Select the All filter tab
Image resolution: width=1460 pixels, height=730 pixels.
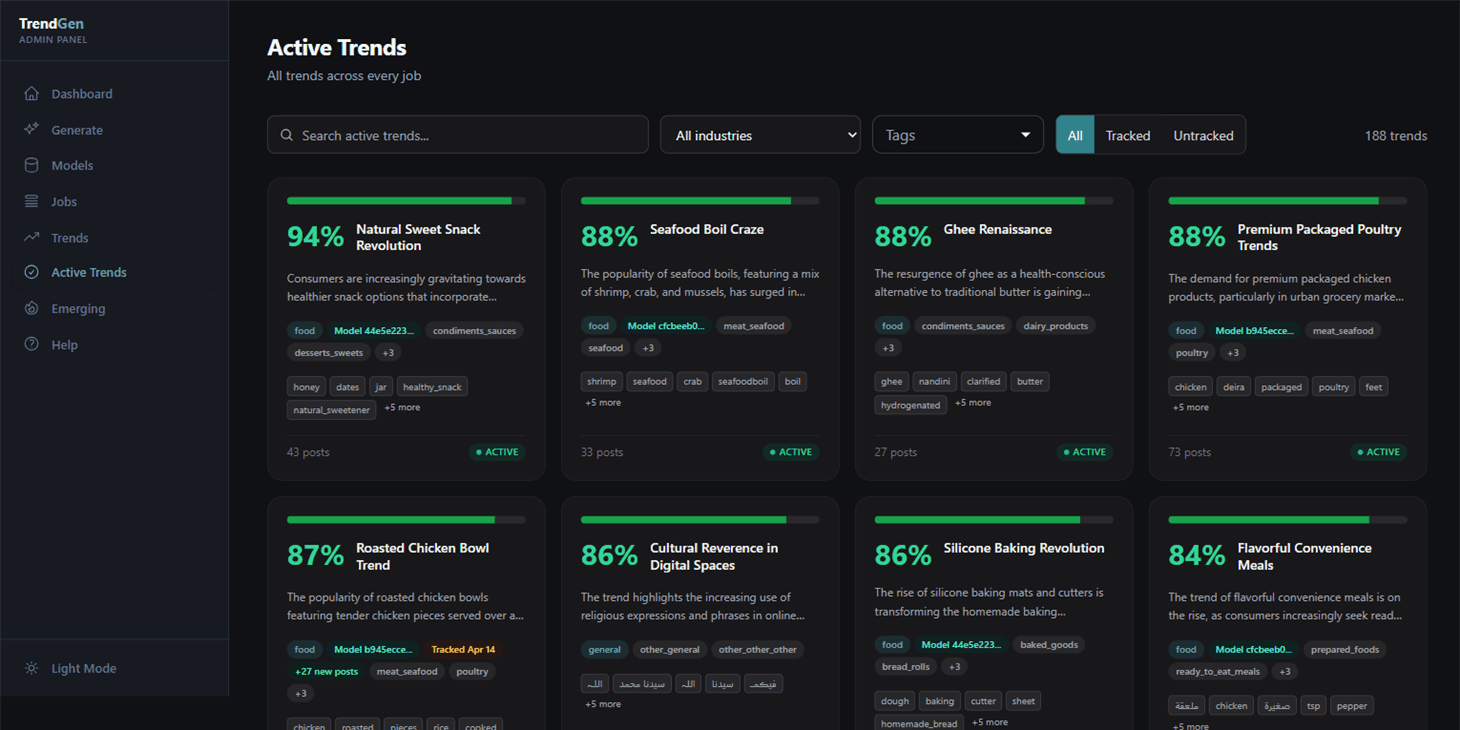point(1075,135)
